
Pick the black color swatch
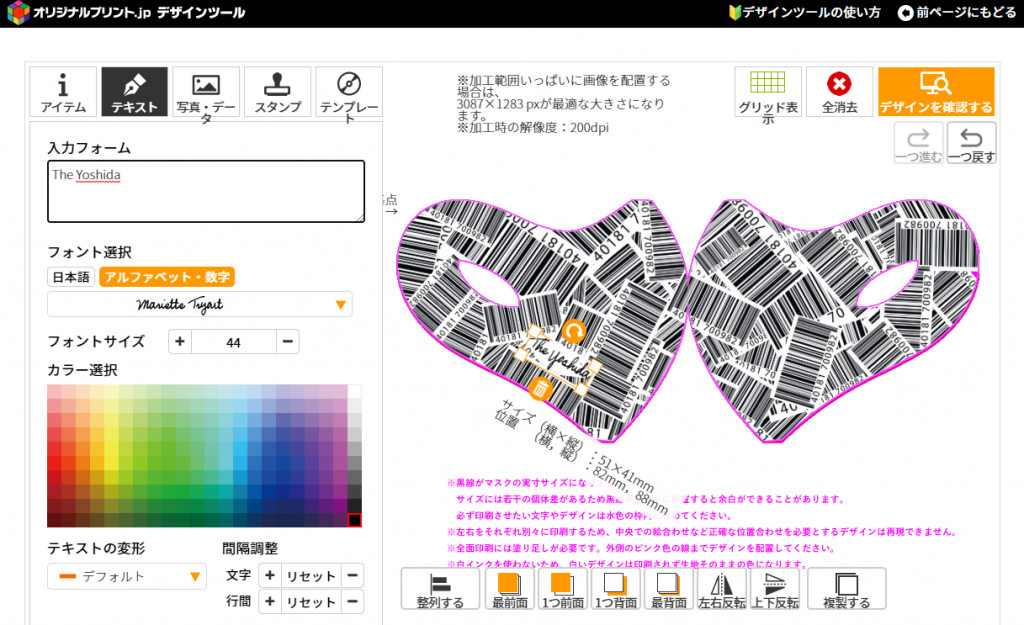(x=354, y=521)
